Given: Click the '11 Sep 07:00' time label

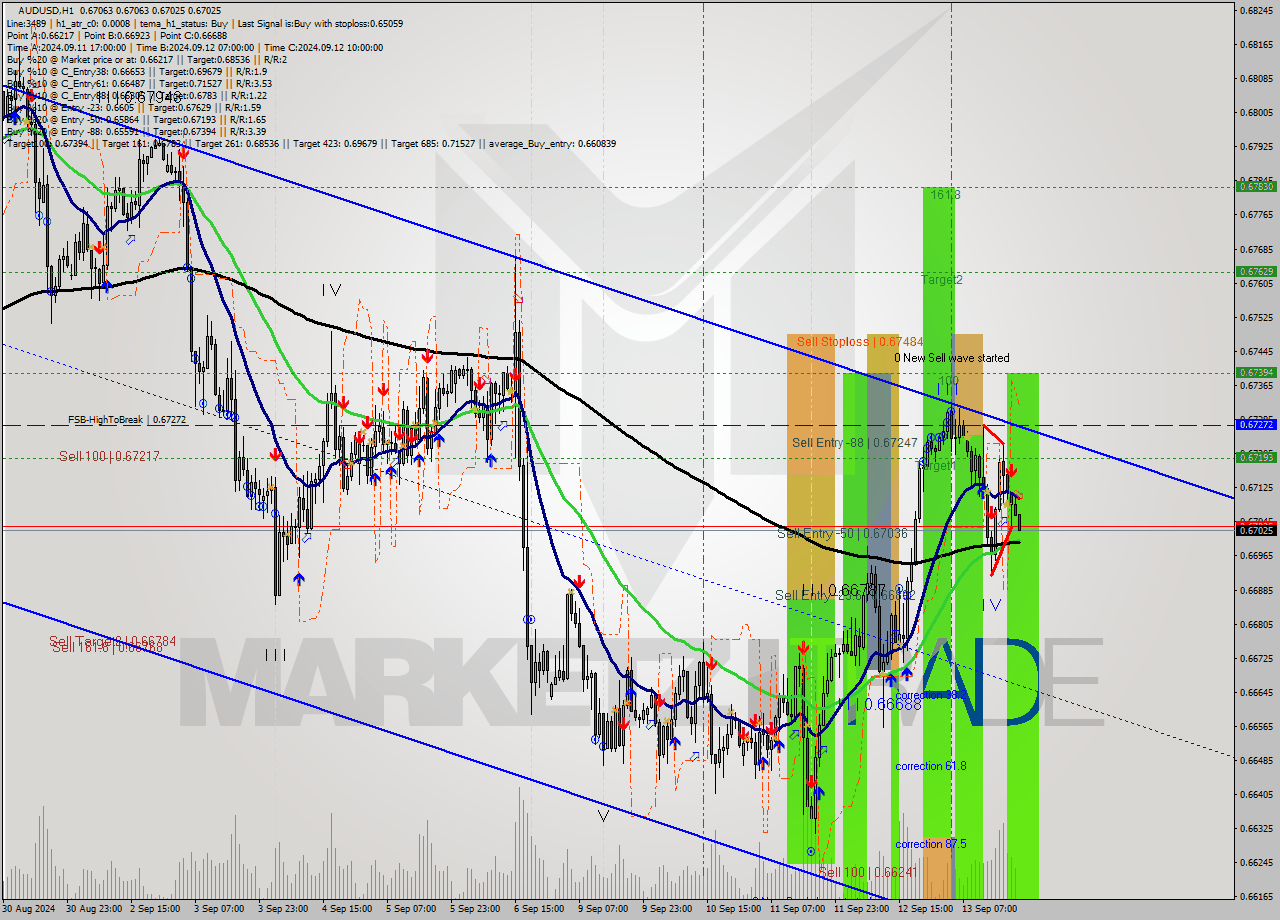Looking at the screenshot, I should (x=796, y=909).
